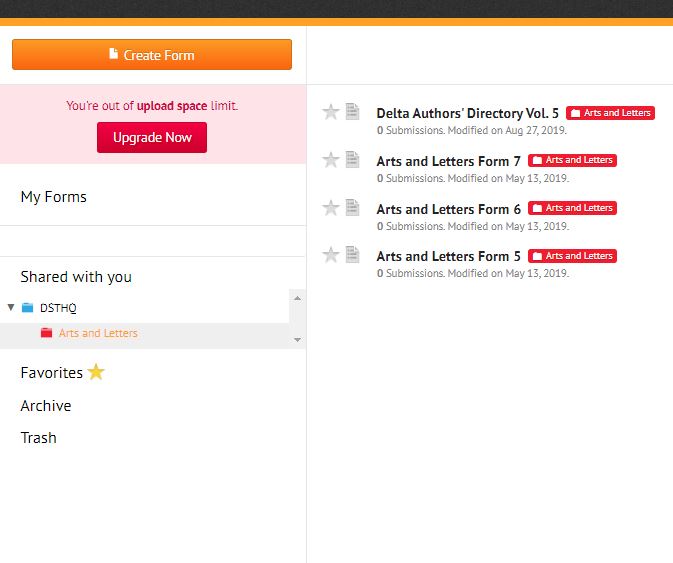Open Arts and Letters folder in sidebar tree
The width and height of the screenshot is (673, 563).
pyautogui.click(x=98, y=333)
